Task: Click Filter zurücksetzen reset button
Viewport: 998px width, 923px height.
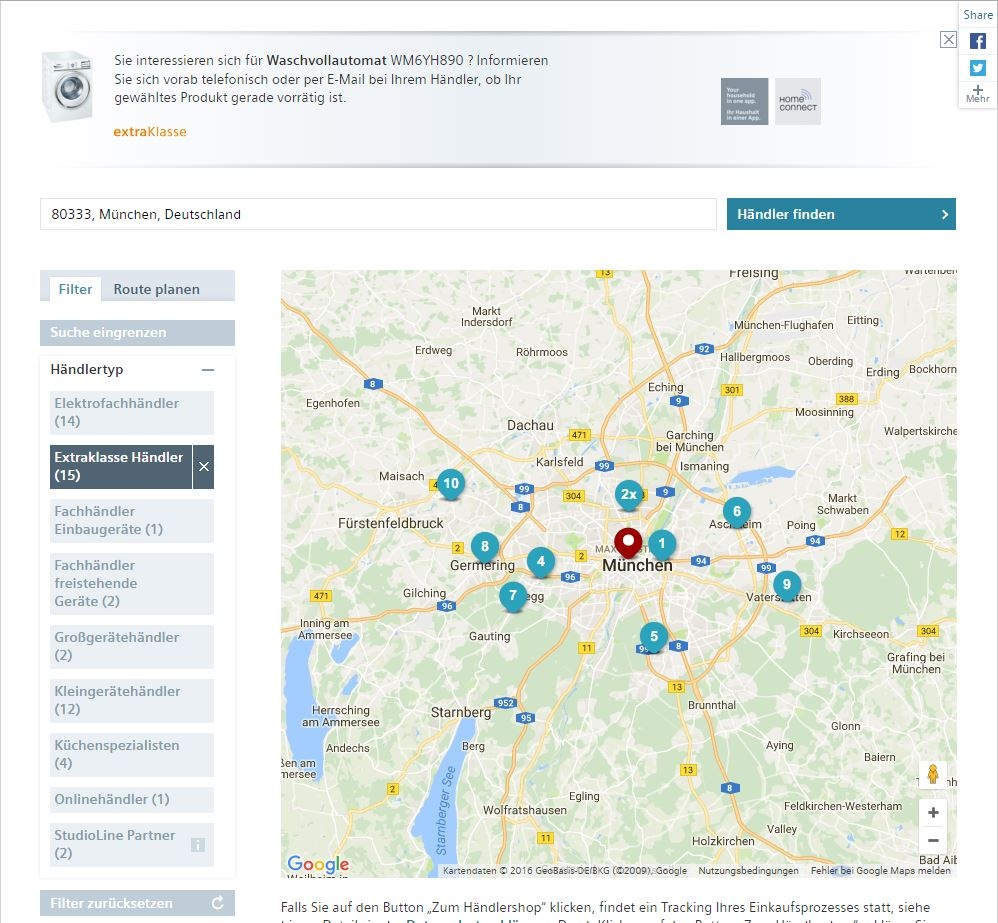Action: point(137,903)
